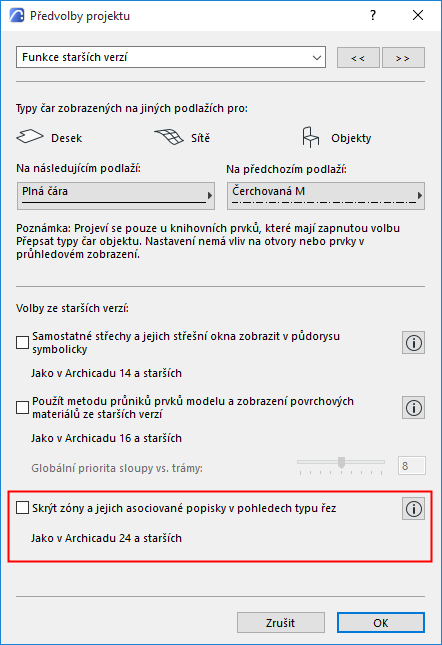Go to next preferences page >>
Viewport: 442px width, 645px height.
click(403, 58)
